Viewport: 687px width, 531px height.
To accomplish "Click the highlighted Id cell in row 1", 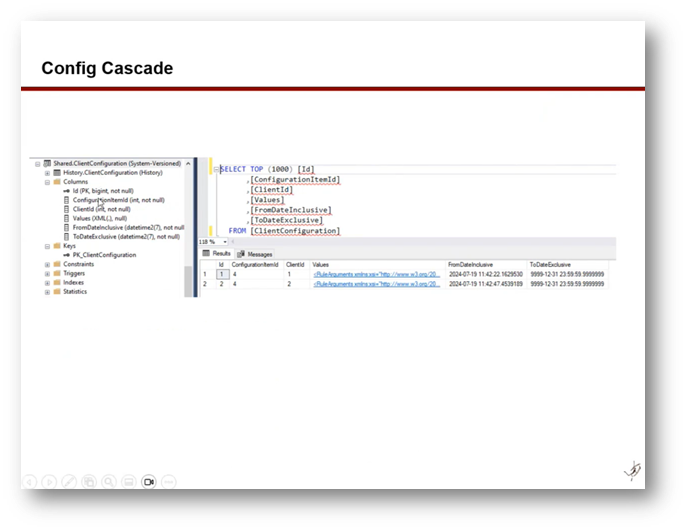I will tap(222, 274).
